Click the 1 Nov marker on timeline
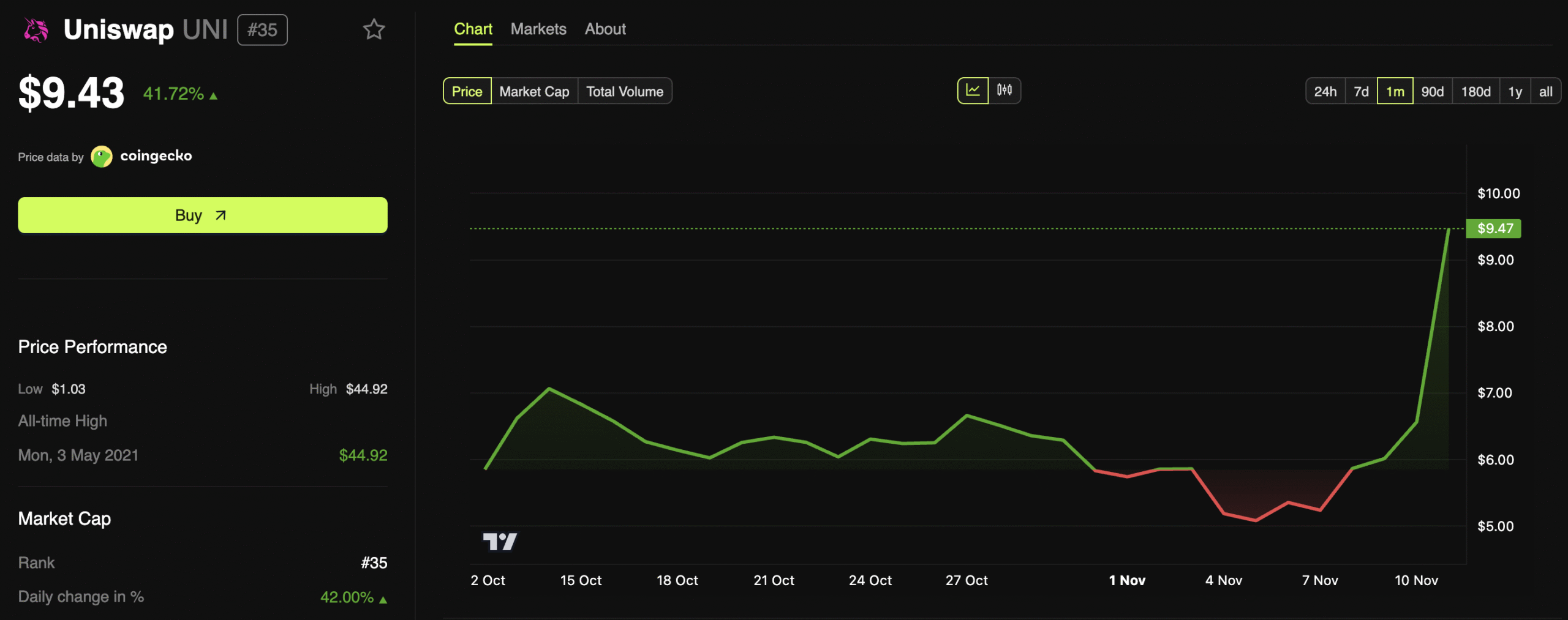The width and height of the screenshot is (1568, 620). tap(1127, 580)
